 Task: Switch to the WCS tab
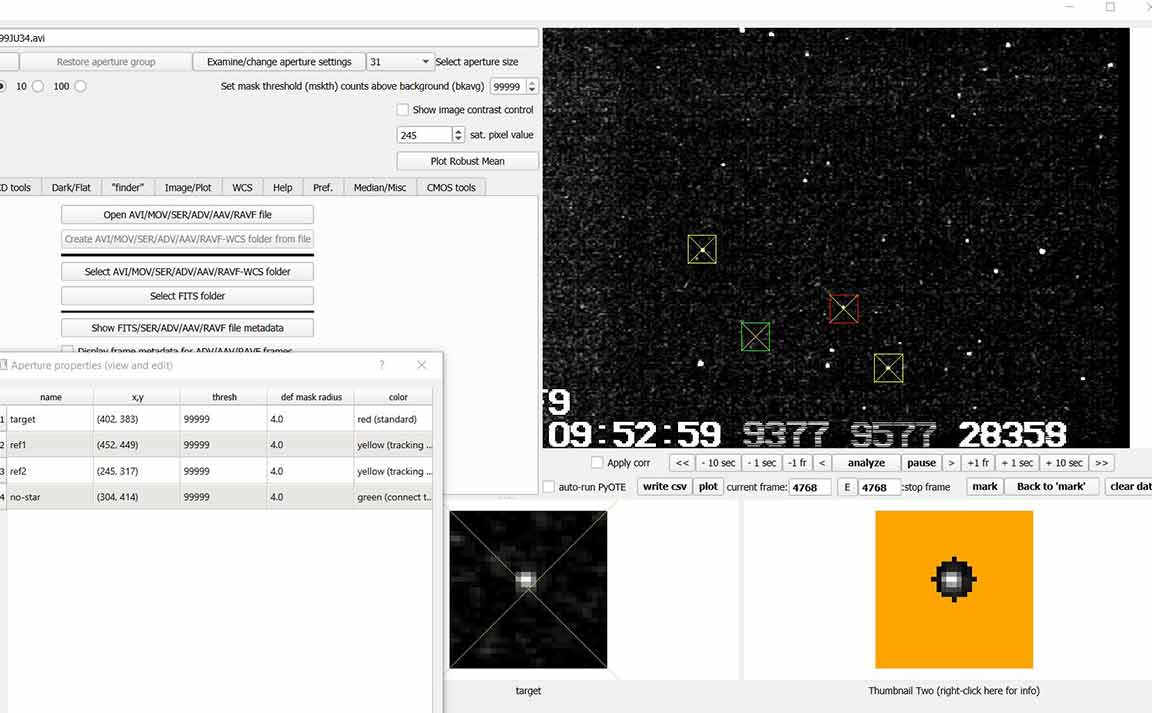(x=242, y=187)
